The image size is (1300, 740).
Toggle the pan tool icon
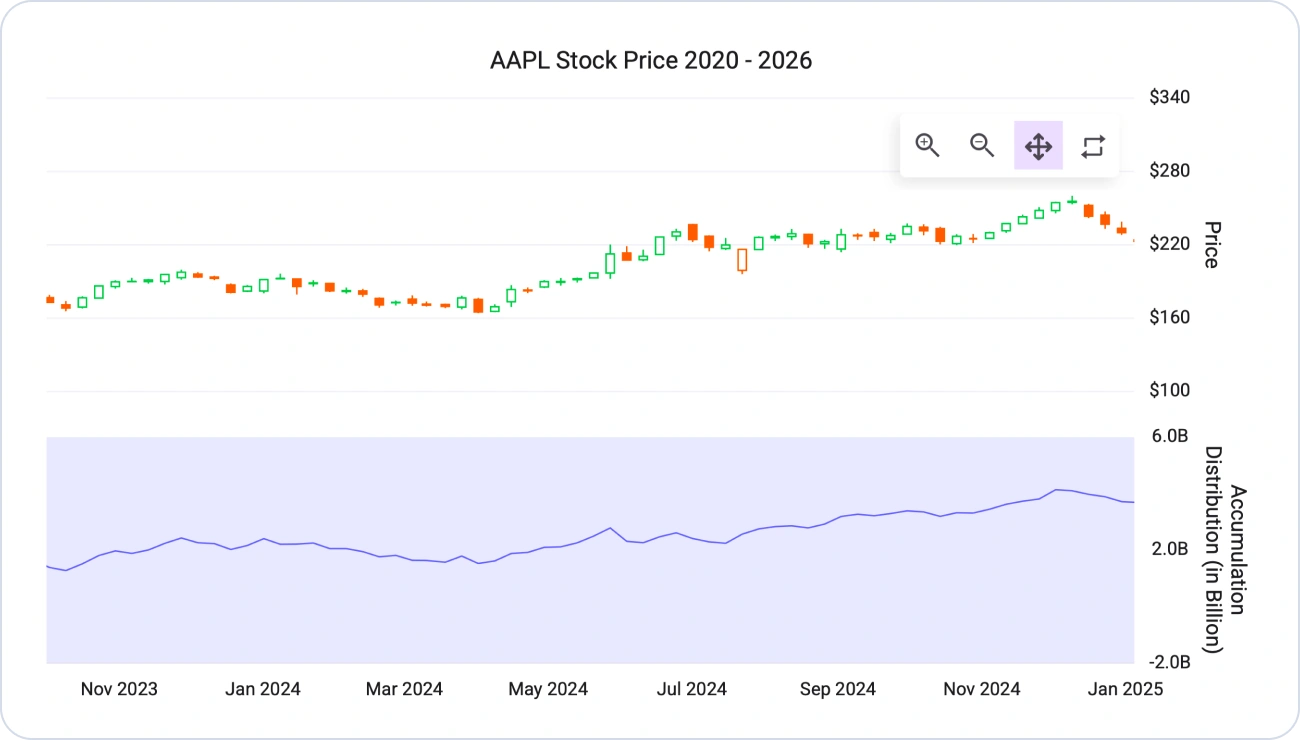(x=1038, y=146)
